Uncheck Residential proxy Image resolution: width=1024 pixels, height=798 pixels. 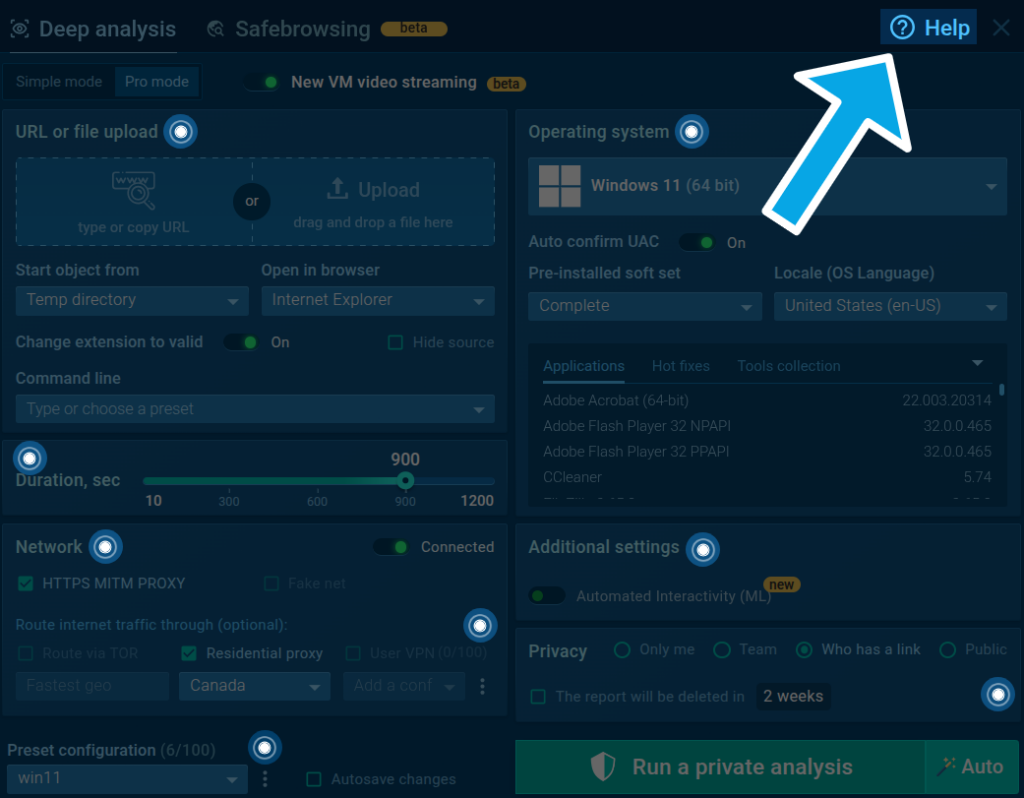pyautogui.click(x=189, y=653)
